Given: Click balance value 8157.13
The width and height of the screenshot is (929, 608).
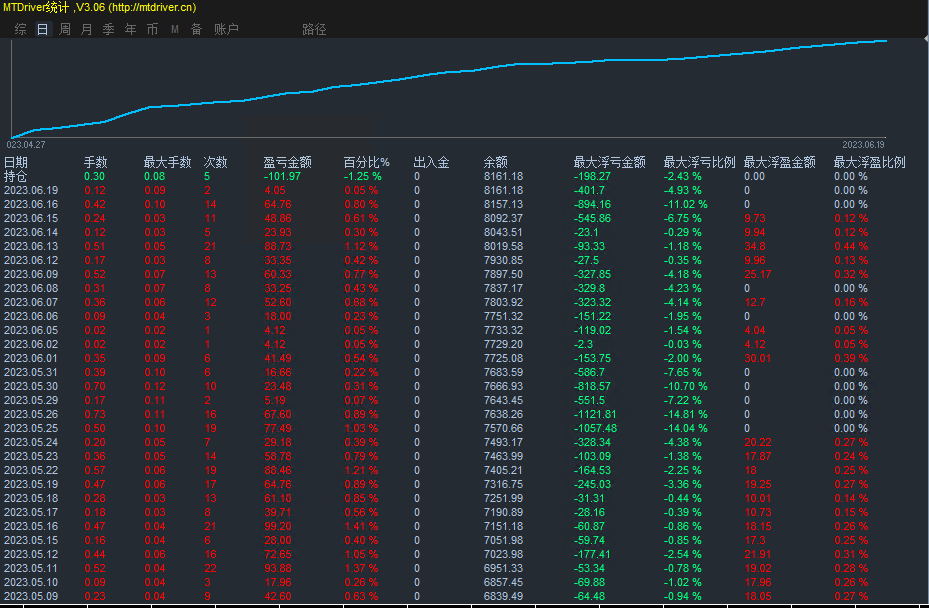Looking at the screenshot, I should tap(503, 204).
